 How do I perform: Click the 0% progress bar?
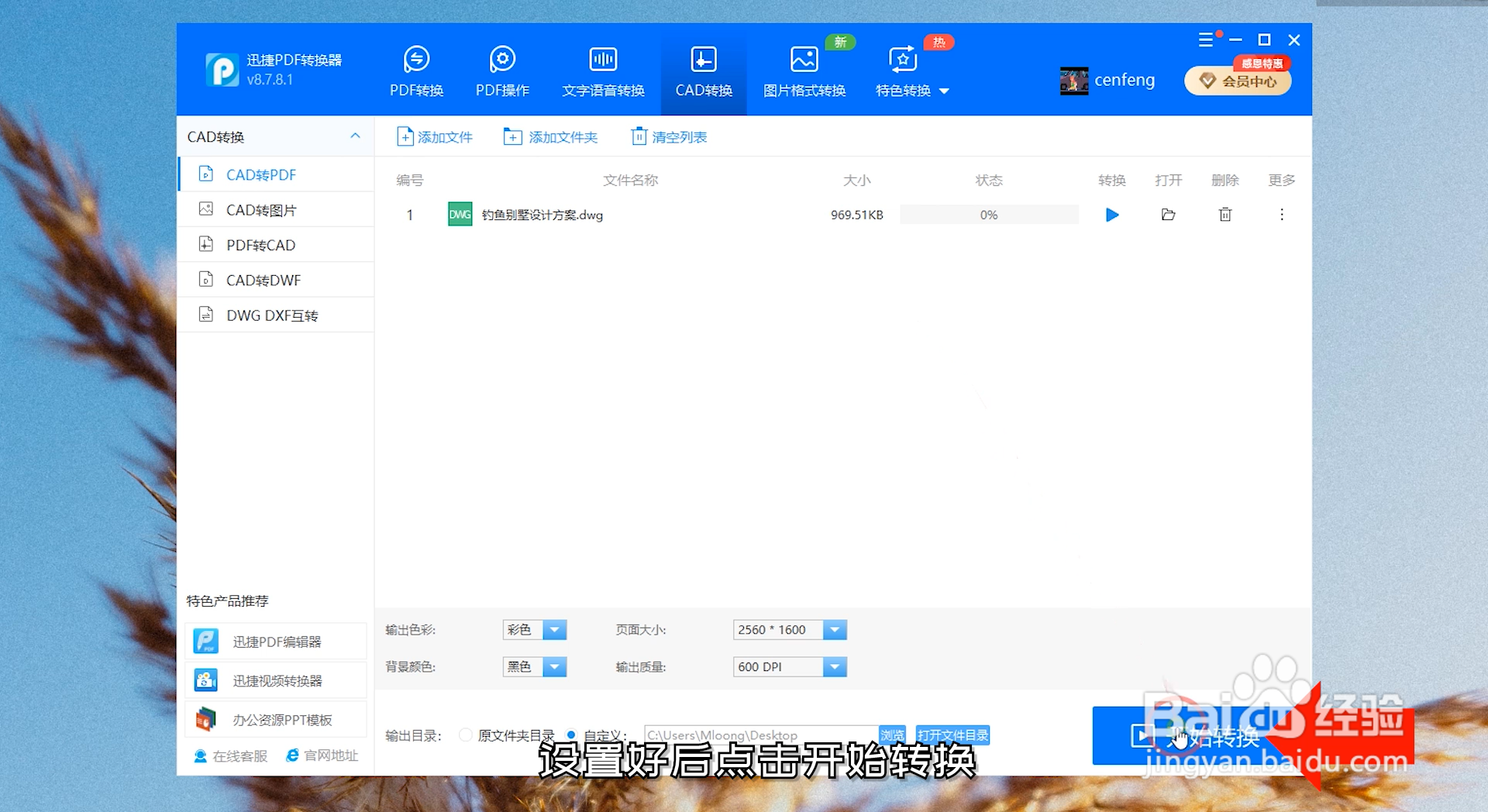(x=989, y=215)
